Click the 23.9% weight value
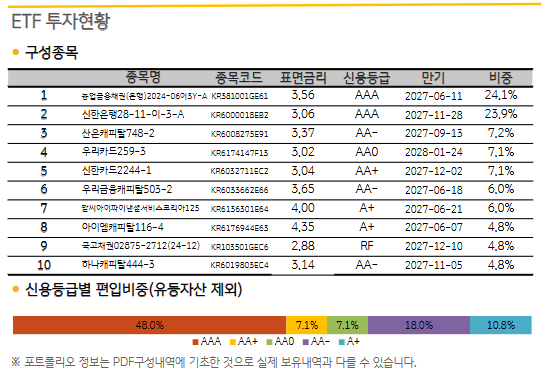The width and height of the screenshot is (545, 370). tap(501, 114)
